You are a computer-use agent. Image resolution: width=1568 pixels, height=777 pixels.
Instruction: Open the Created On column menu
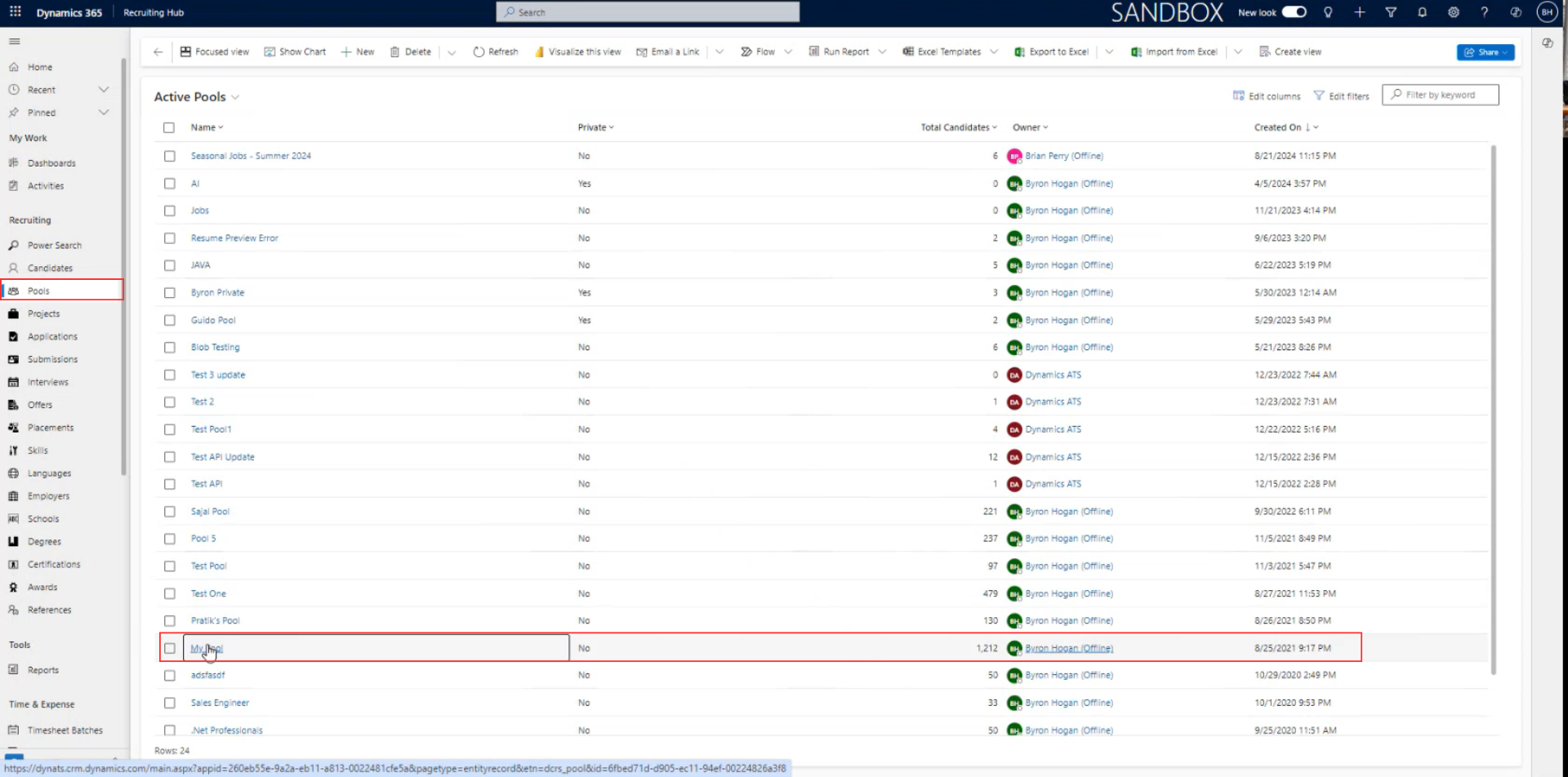click(1286, 127)
